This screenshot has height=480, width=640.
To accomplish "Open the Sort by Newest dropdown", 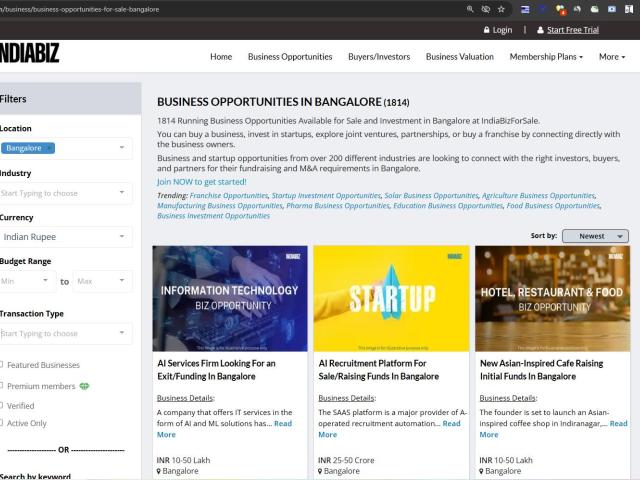I will point(595,236).
